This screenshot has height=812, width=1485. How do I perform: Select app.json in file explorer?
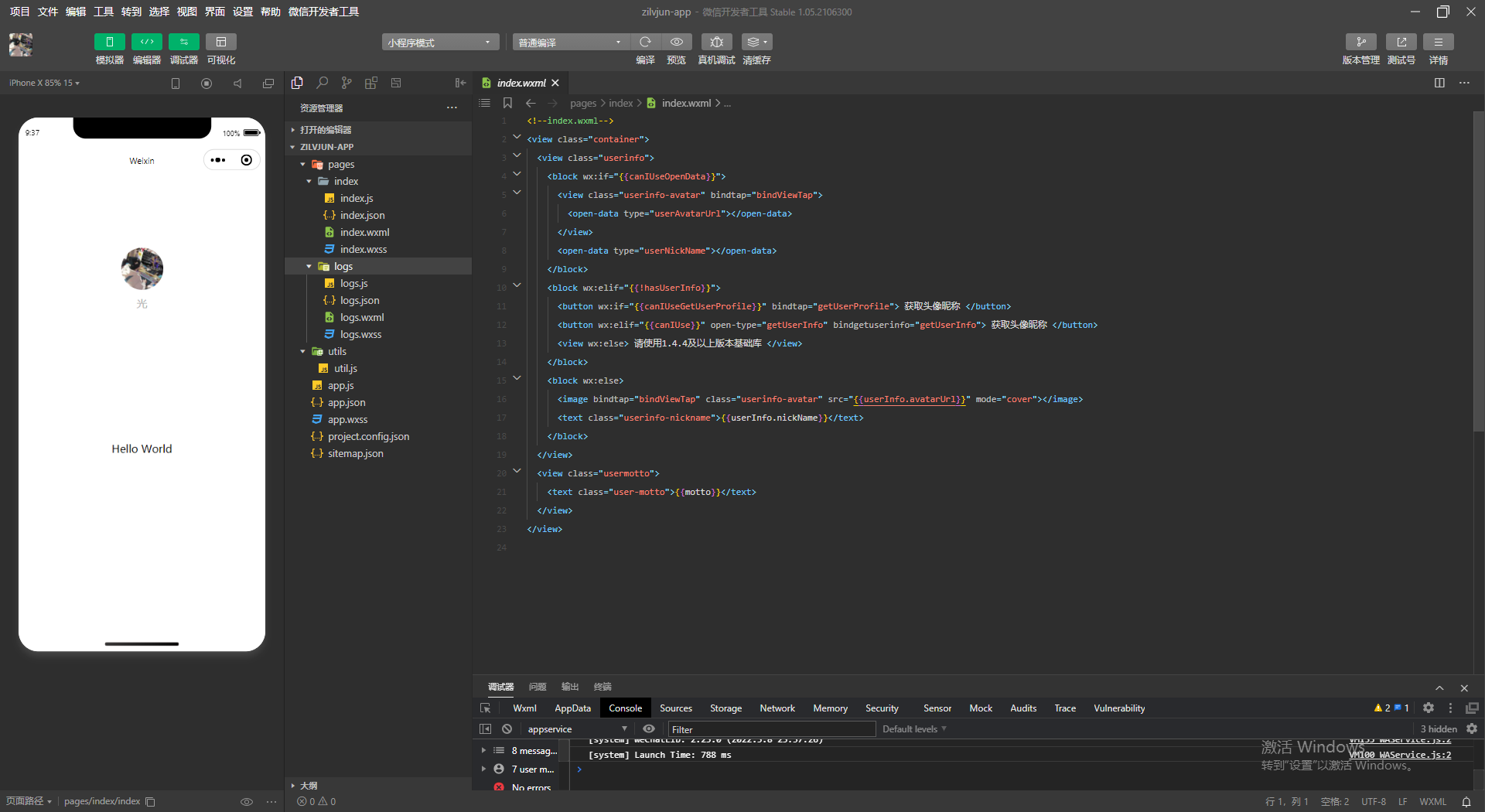pos(346,403)
